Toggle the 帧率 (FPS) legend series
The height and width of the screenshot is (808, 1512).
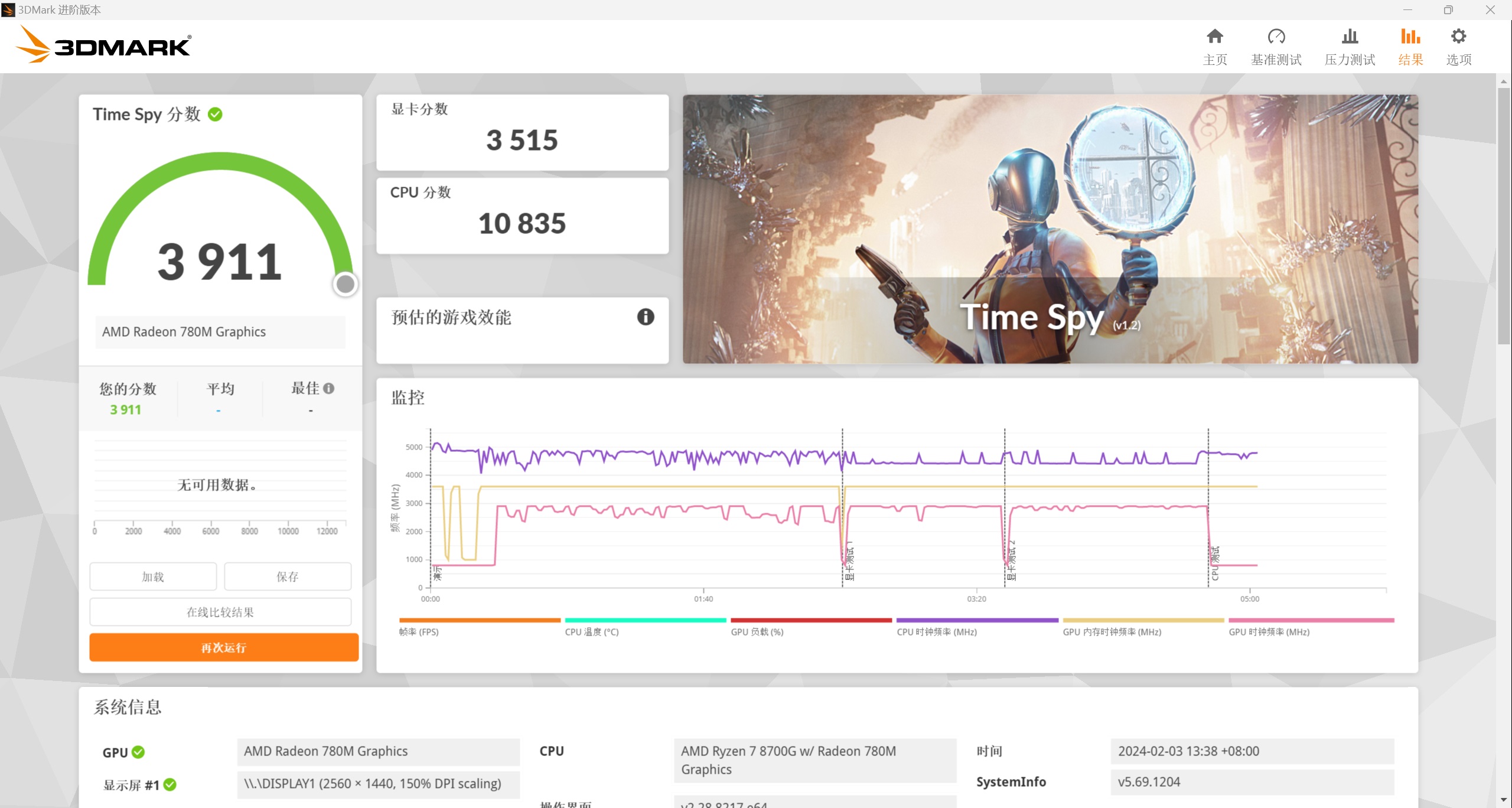point(479,627)
